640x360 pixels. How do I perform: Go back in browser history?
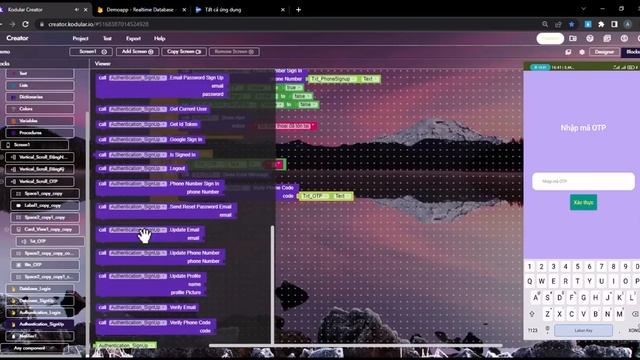pos(1,24)
